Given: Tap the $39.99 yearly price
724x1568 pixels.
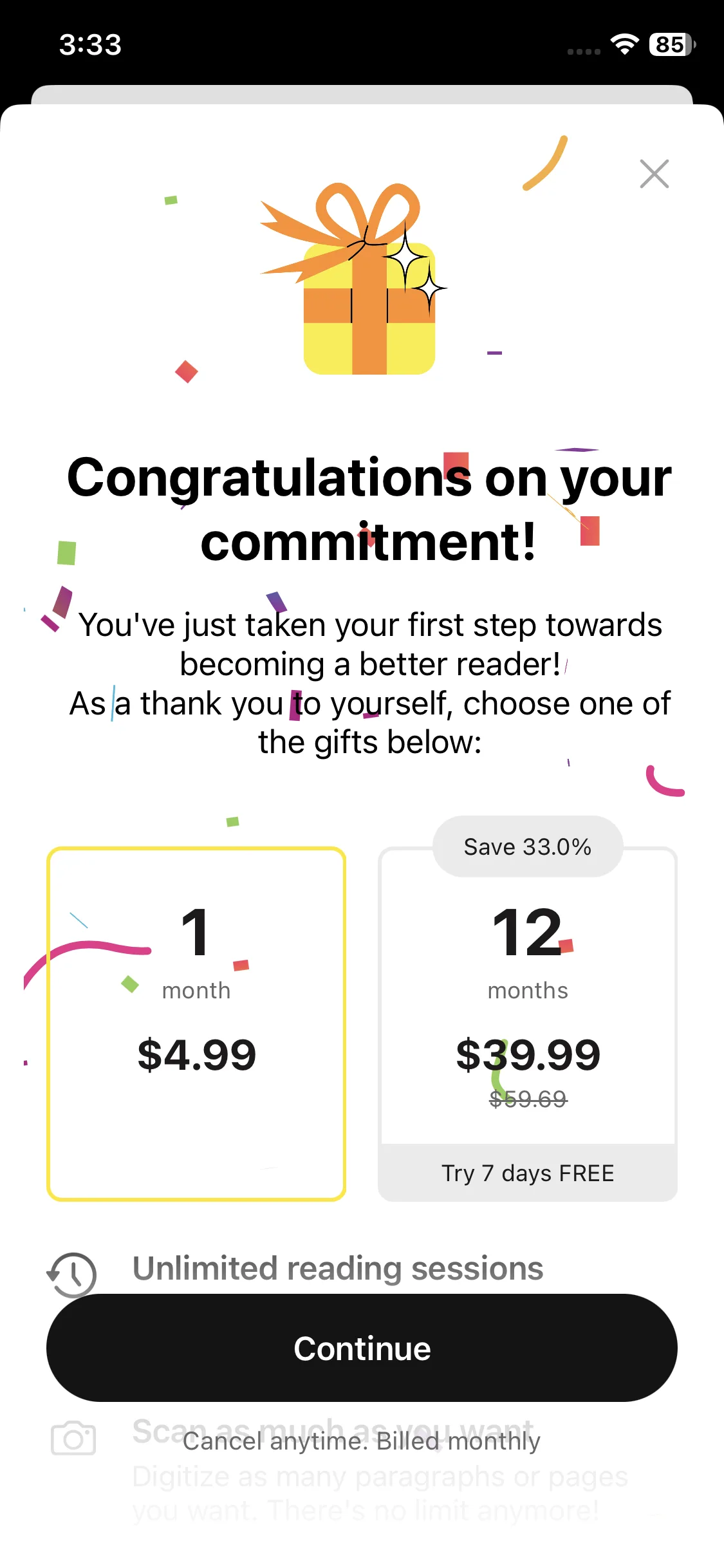Looking at the screenshot, I should point(528,1055).
